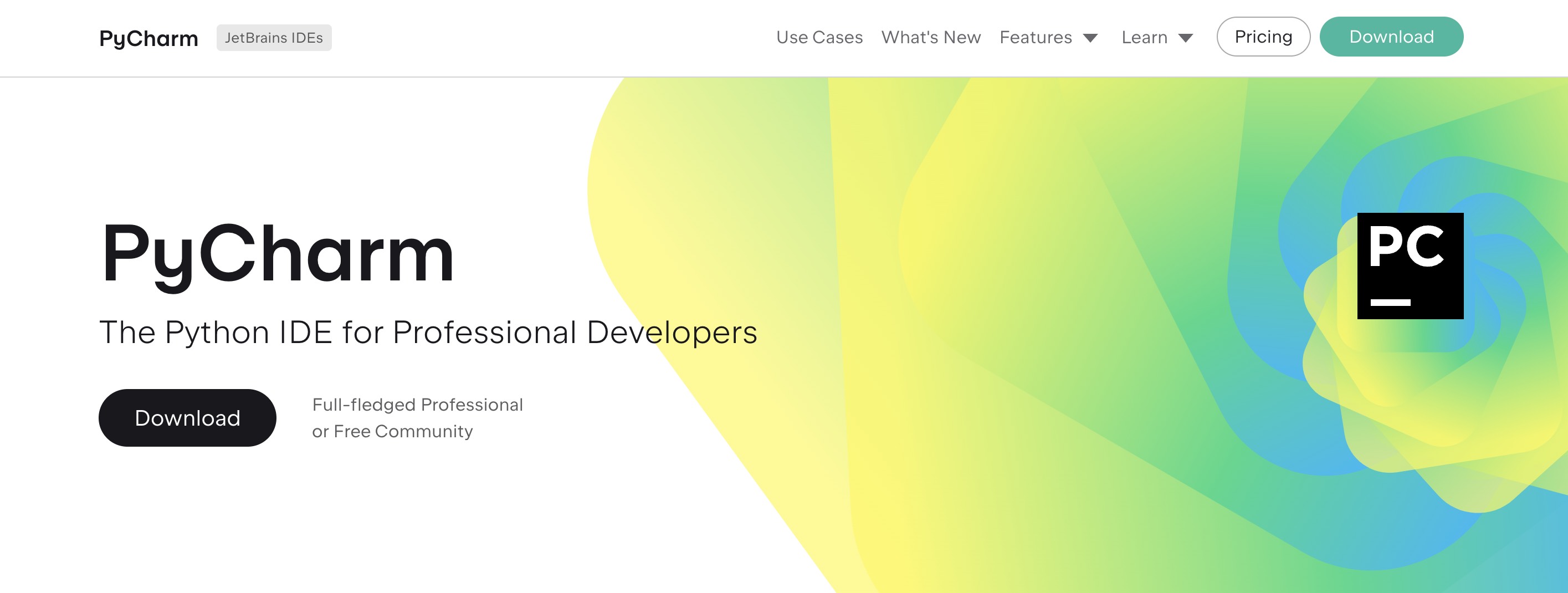1568x593 pixels.
Task: Expand the Features dropdown arrow
Action: pyautogui.click(x=1090, y=38)
